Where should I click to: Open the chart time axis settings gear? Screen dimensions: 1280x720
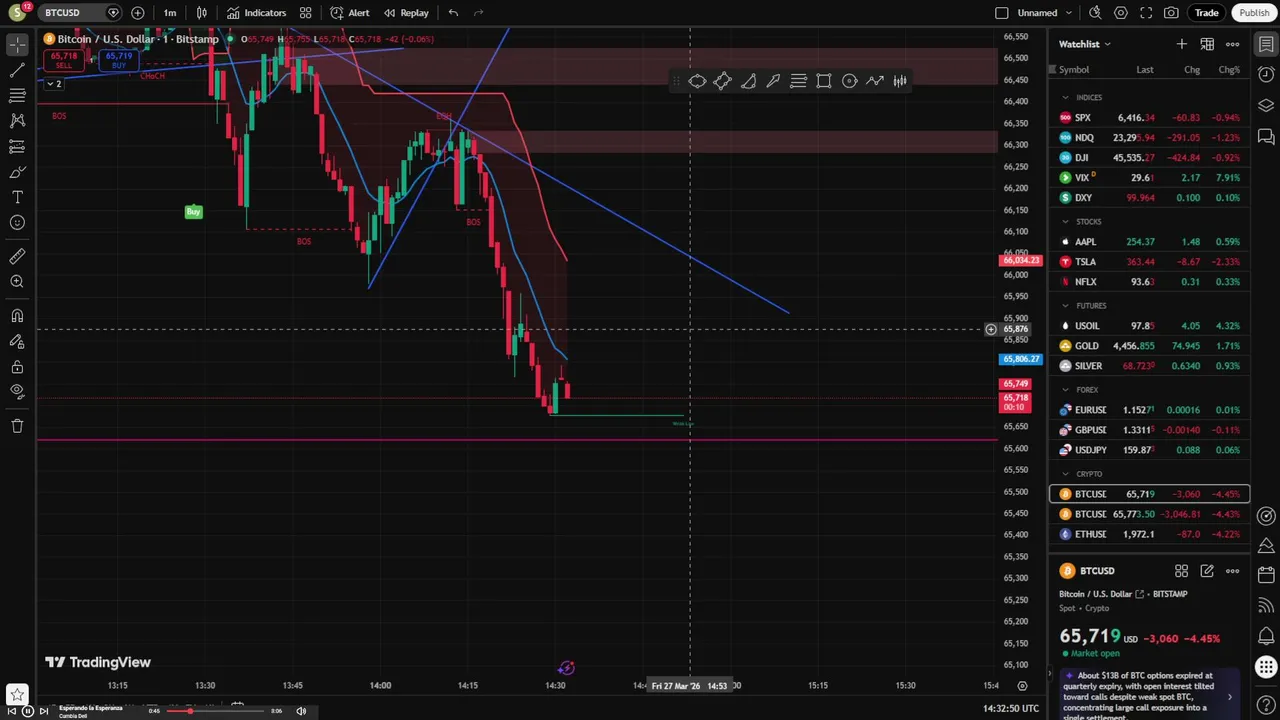1022,686
